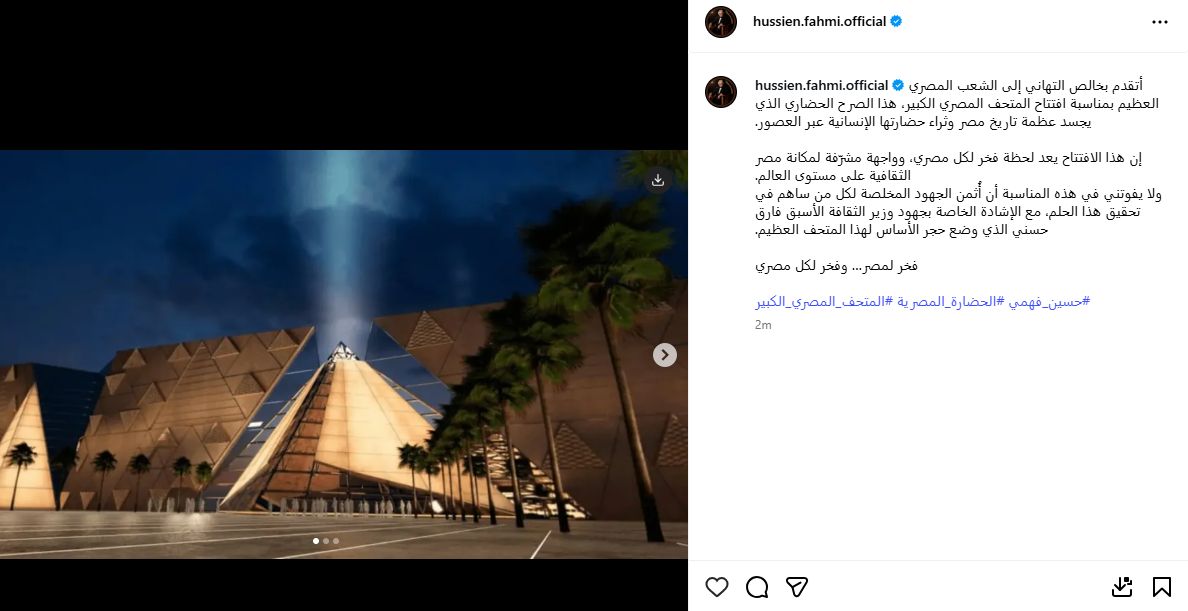Image resolution: width=1188 pixels, height=611 pixels.
Task: Select the third carousel dot indicator
Action: pyautogui.click(x=336, y=541)
